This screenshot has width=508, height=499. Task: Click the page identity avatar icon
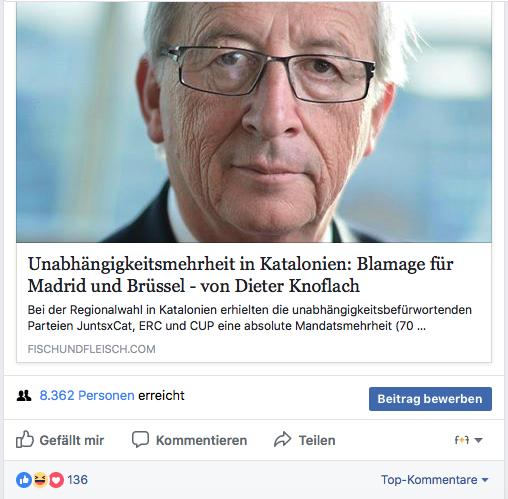462,440
